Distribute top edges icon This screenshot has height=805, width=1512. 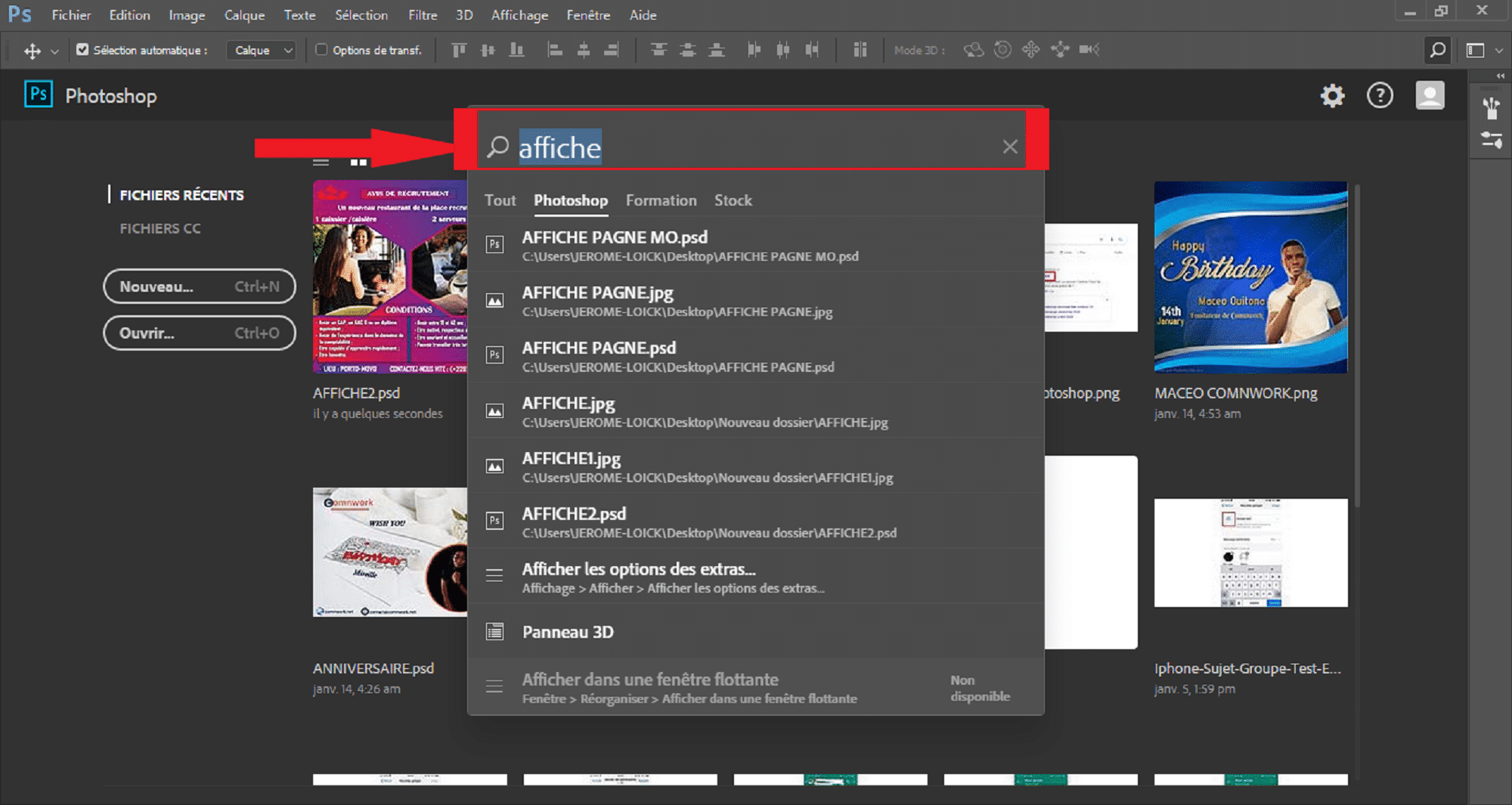tap(658, 50)
